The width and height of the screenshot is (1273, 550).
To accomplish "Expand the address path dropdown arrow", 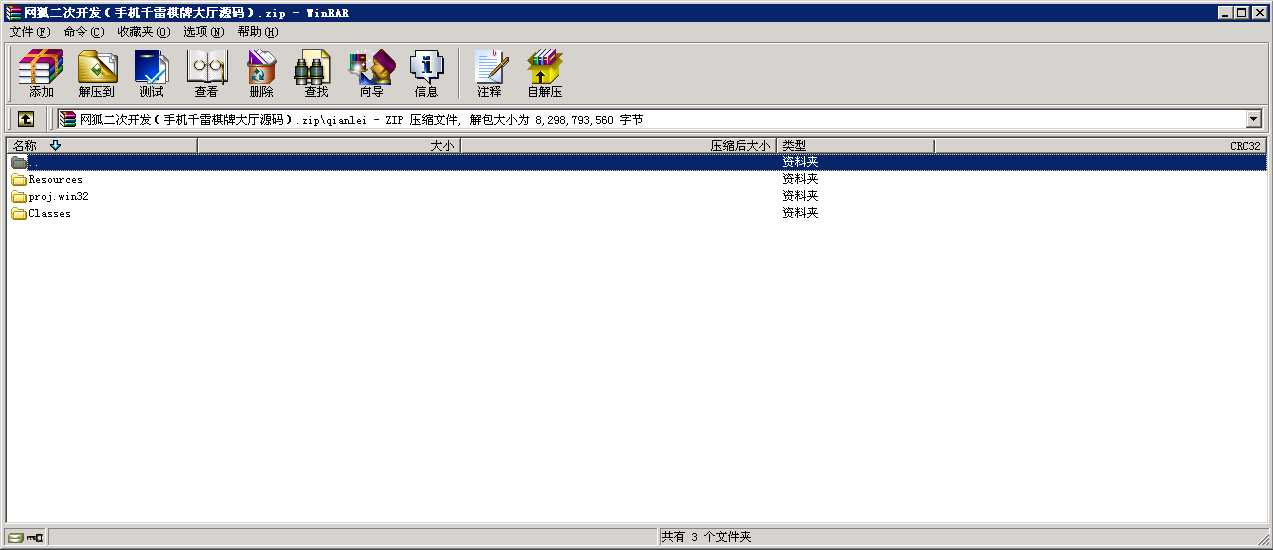I will (x=1254, y=119).
